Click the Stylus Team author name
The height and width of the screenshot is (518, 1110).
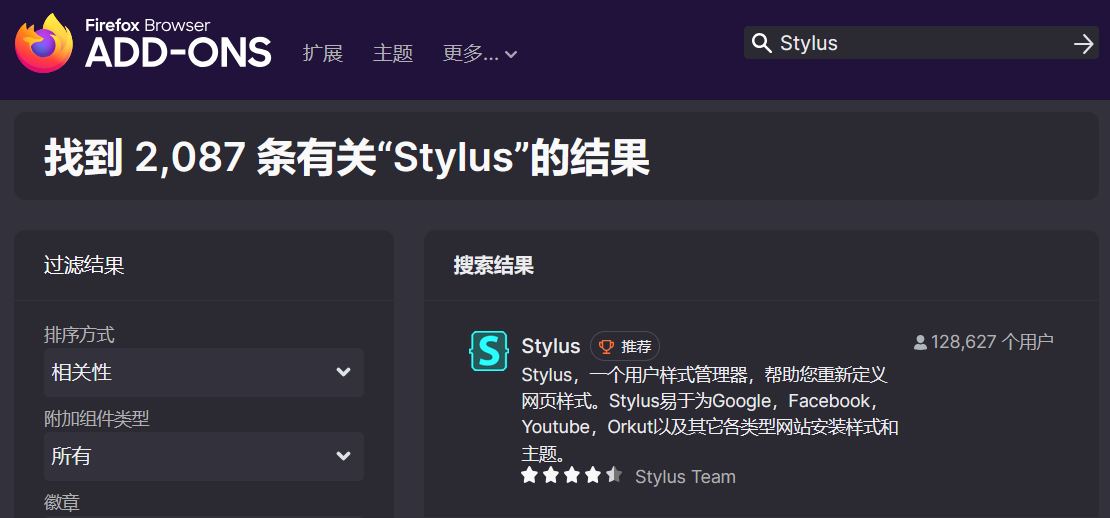[685, 477]
